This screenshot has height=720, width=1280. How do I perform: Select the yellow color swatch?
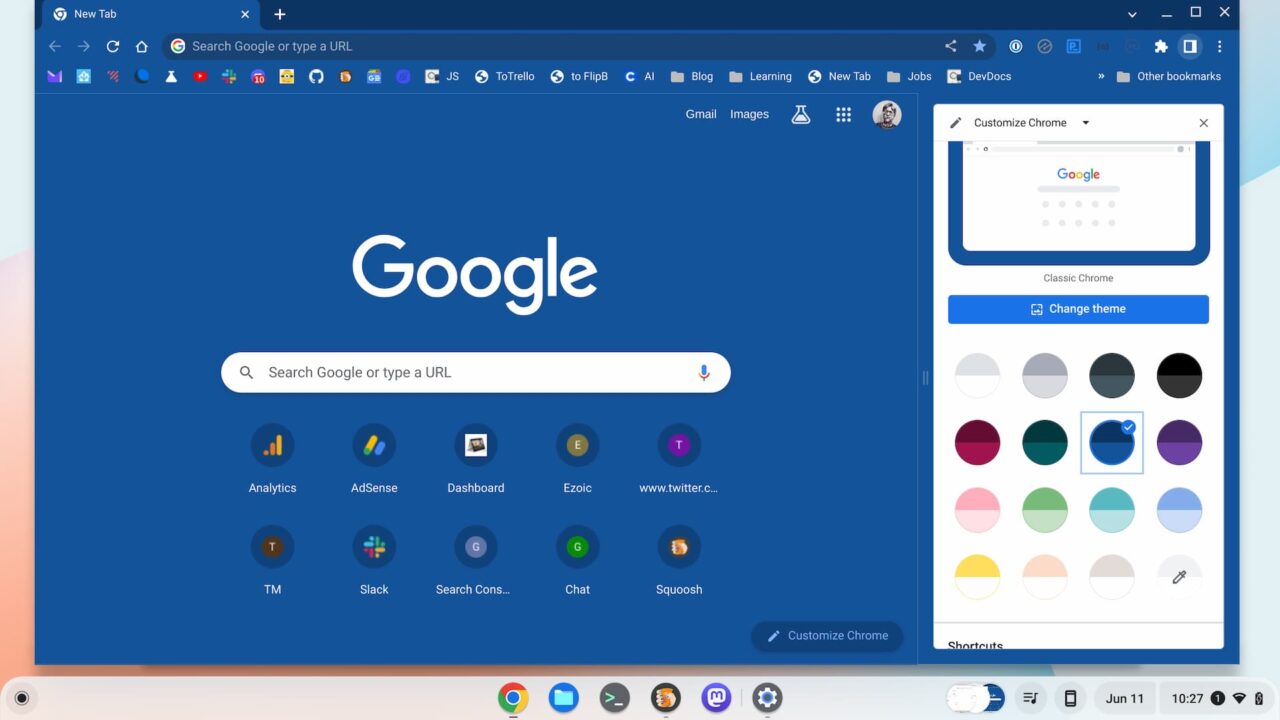[978, 577]
